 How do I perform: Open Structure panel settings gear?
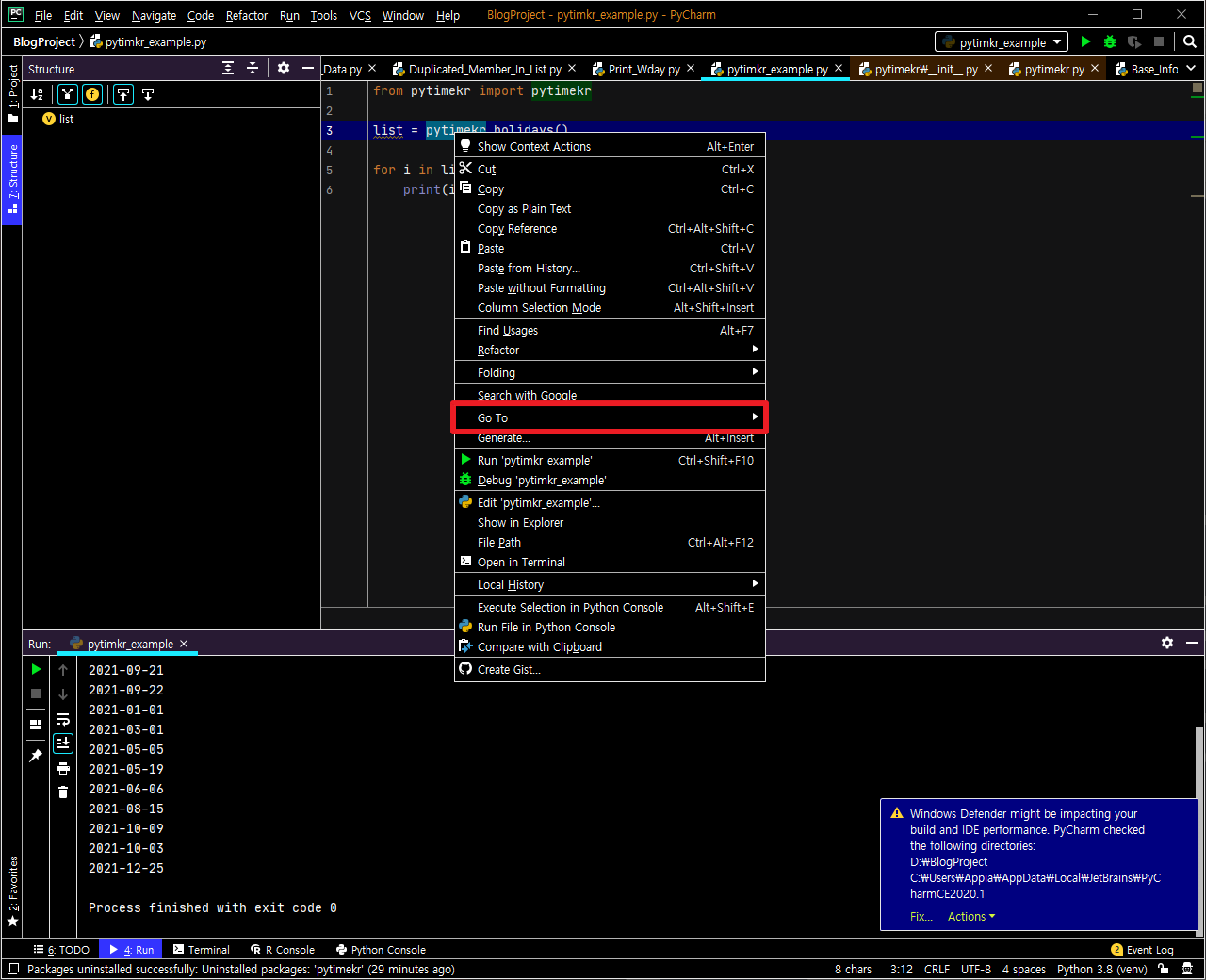pyautogui.click(x=284, y=68)
